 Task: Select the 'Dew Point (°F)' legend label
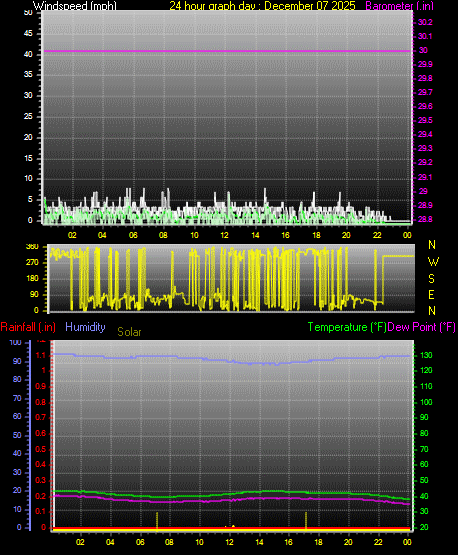click(421, 327)
